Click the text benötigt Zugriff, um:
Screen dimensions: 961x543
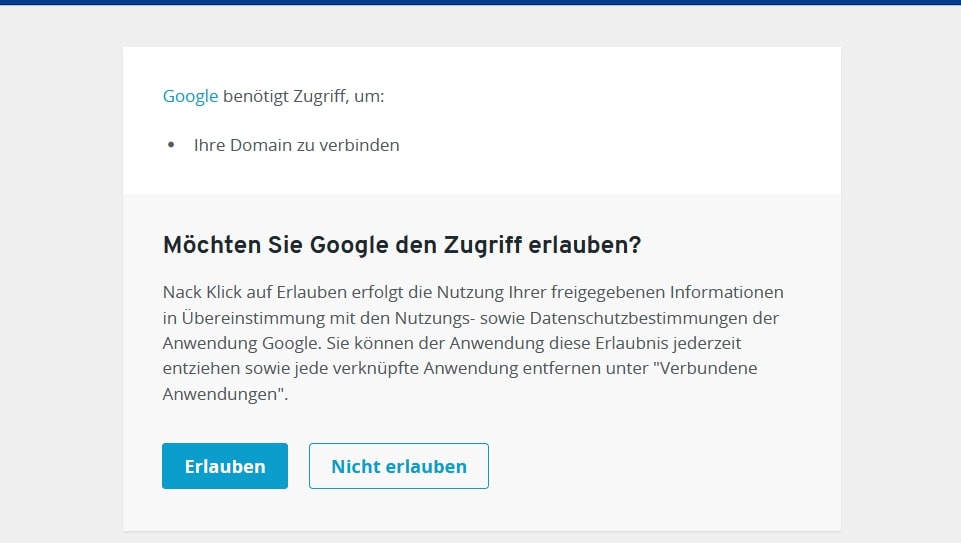click(303, 96)
